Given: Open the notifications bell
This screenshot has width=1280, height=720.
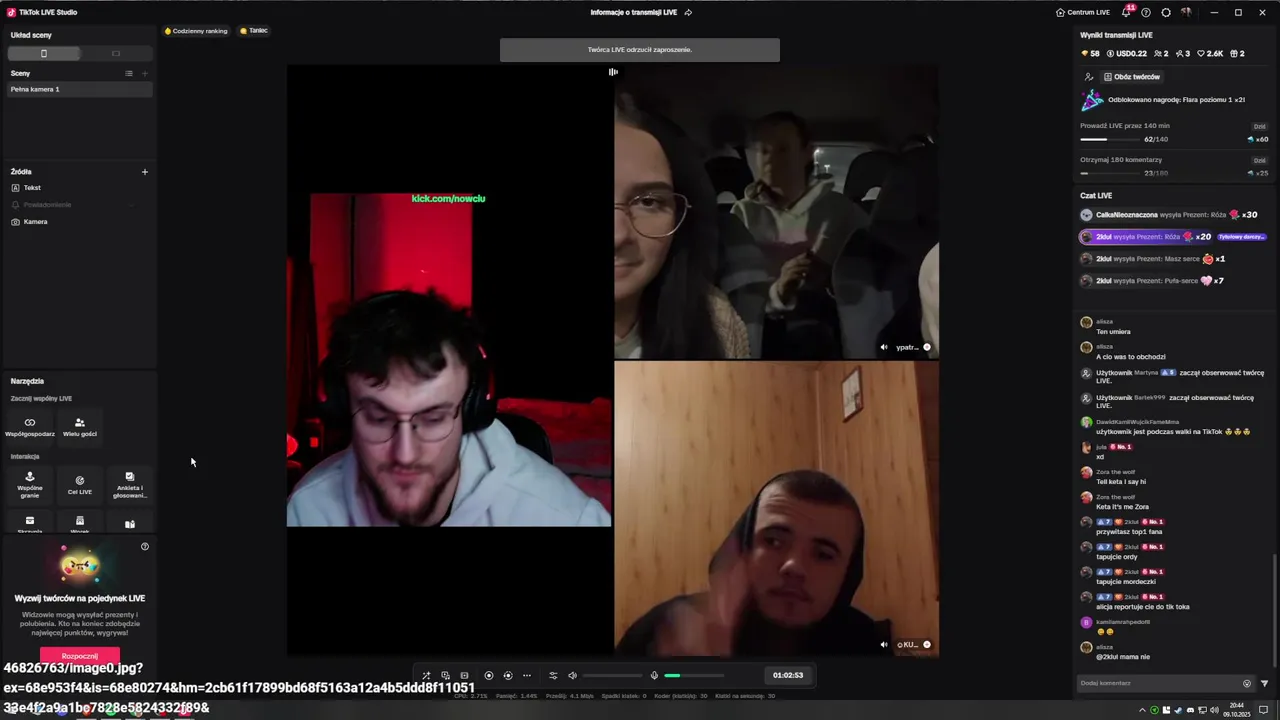Looking at the screenshot, I should [1127, 12].
